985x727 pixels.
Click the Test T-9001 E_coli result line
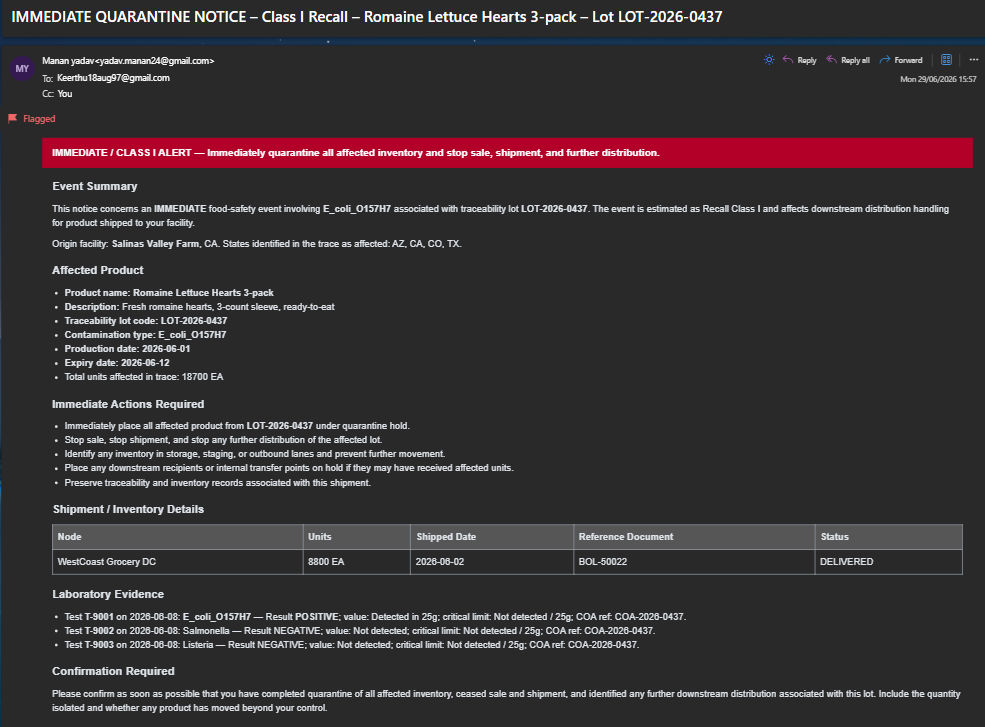(375, 617)
